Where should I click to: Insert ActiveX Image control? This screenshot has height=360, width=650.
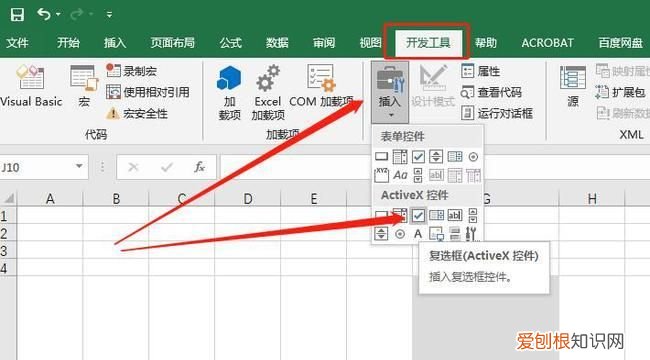[x=436, y=234]
